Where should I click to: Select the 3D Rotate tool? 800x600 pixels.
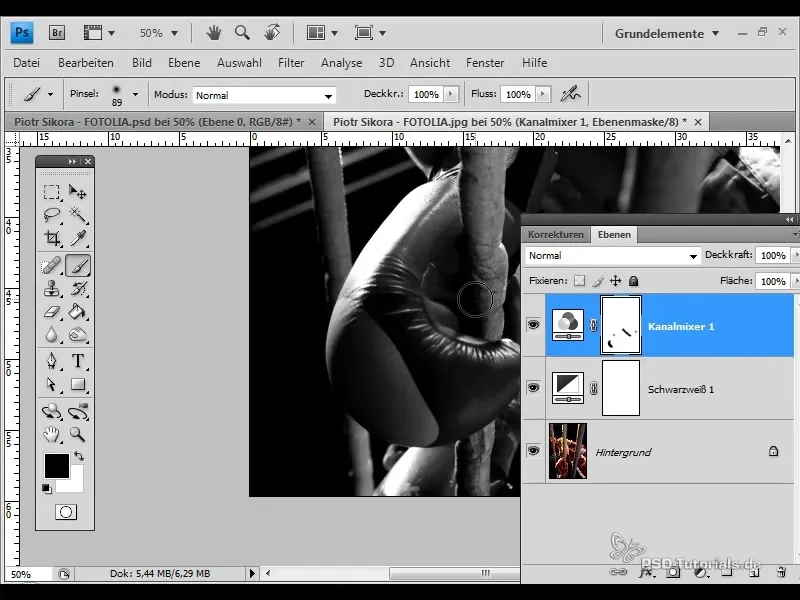point(51,411)
